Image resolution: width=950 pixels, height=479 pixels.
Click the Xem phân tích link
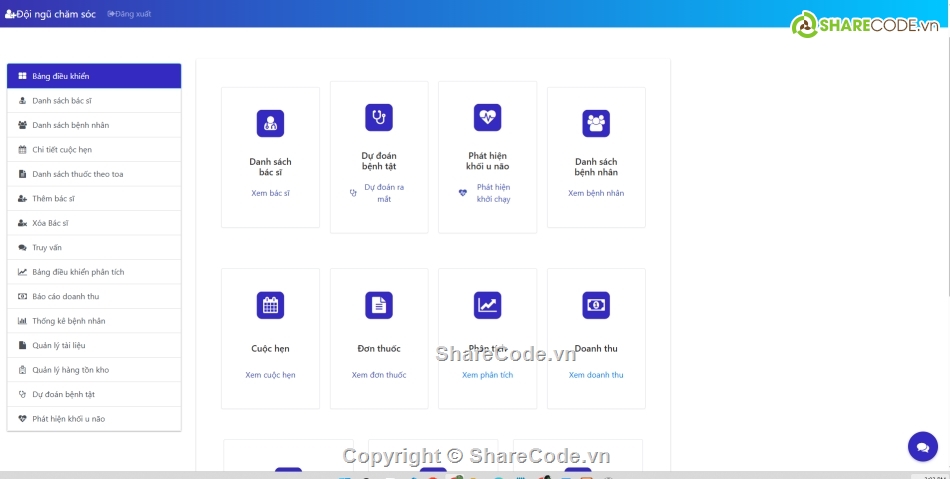tap(487, 375)
